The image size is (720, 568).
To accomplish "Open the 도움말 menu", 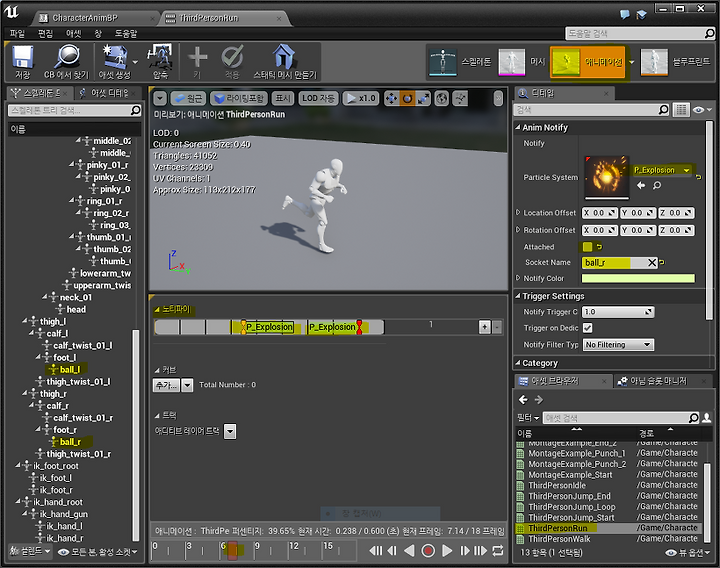I will (126, 34).
